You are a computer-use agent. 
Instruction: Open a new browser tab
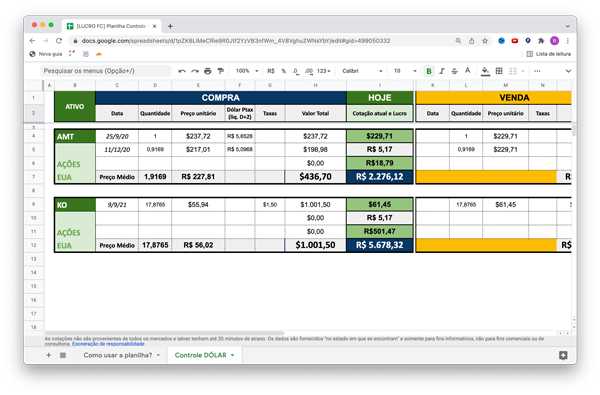170,26
